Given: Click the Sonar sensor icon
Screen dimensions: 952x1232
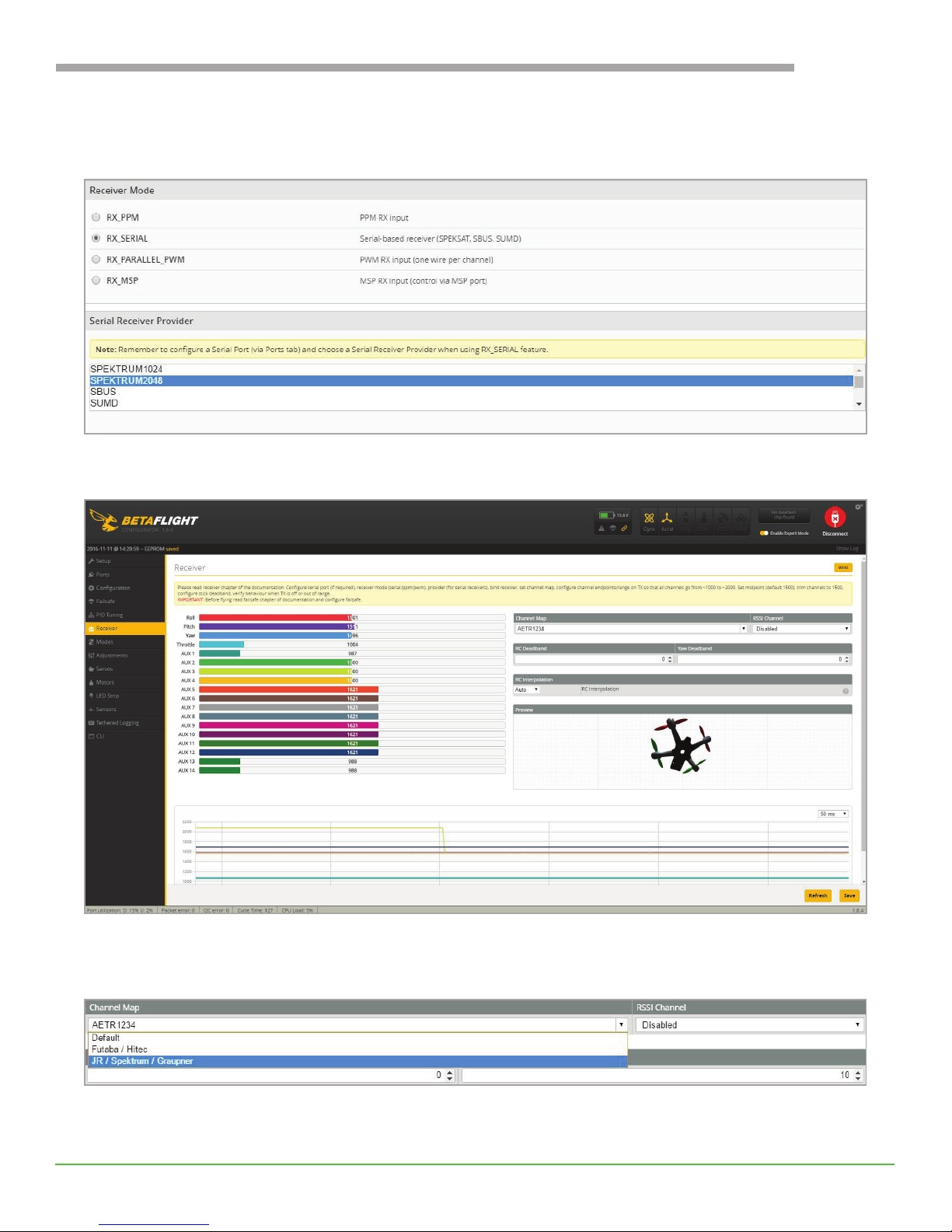Looking at the screenshot, I should pos(741,521).
